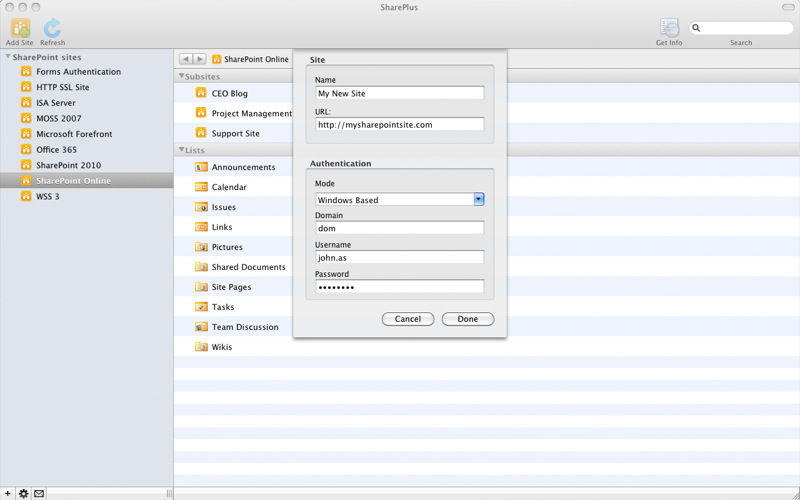This screenshot has height=500, width=800.
Task: Click the Tasks list icon
Action: [x=202, y=307]
